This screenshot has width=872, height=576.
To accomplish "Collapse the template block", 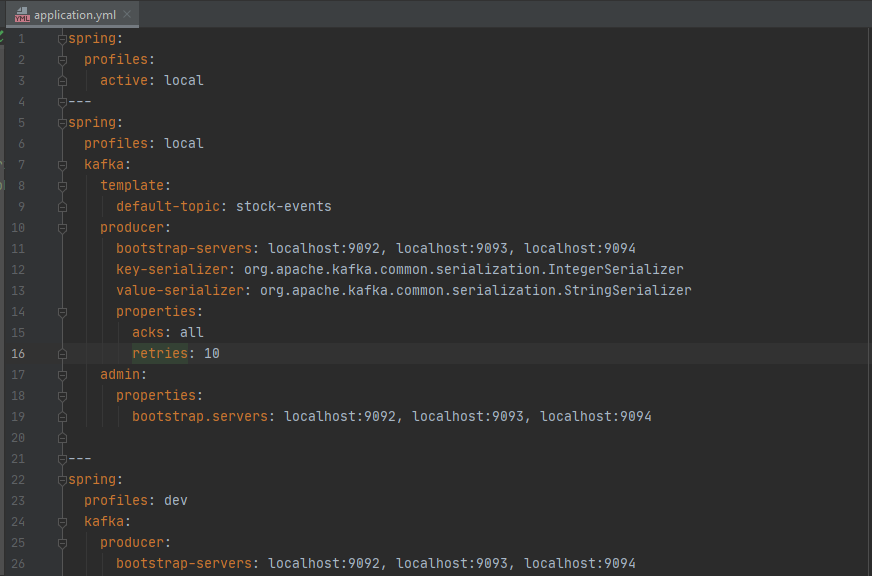I will click(62, 185).
